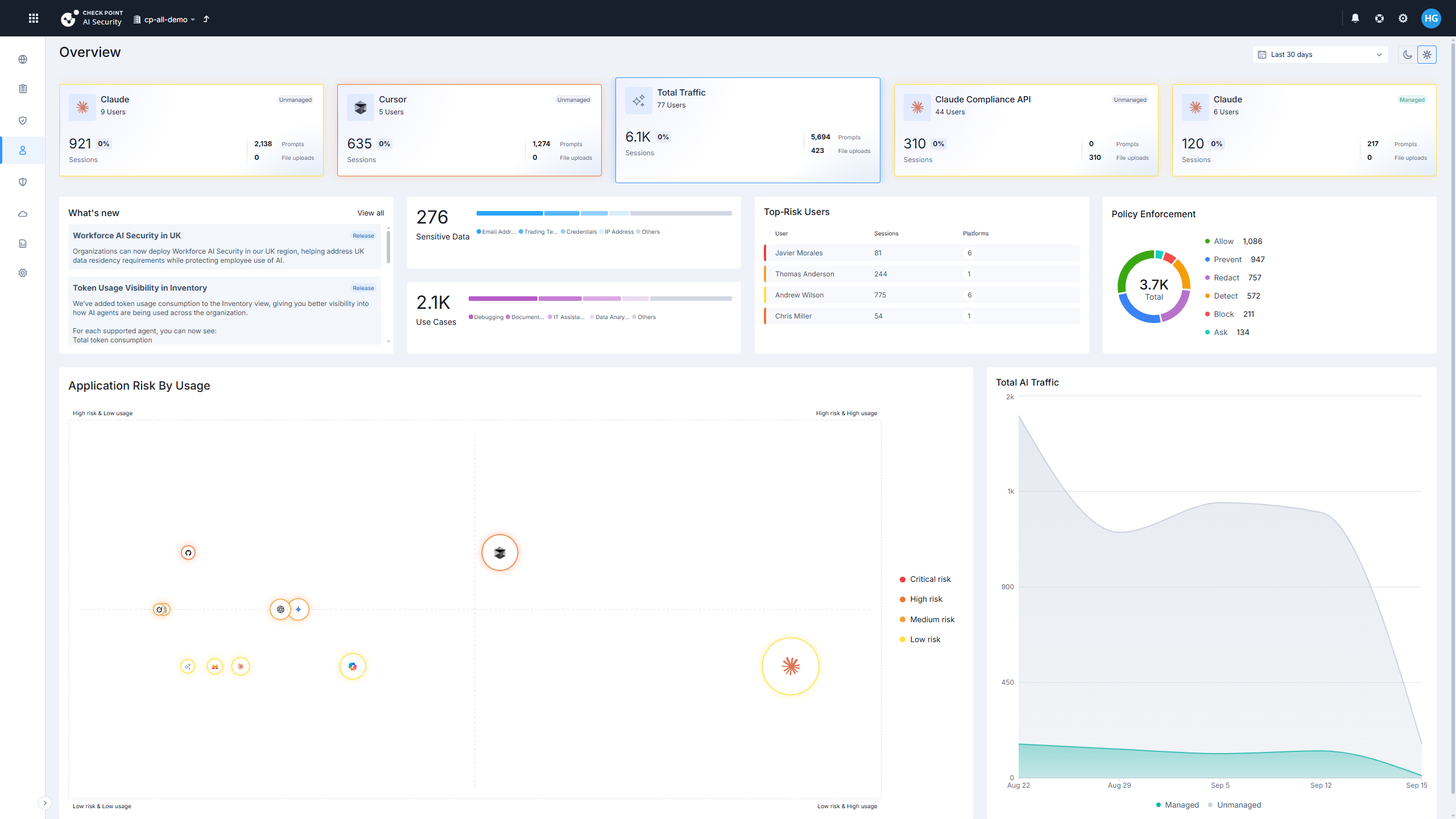1456x819 pixels.
Task: Click the up arrow beside tenant name
Action: click(206, 19)
